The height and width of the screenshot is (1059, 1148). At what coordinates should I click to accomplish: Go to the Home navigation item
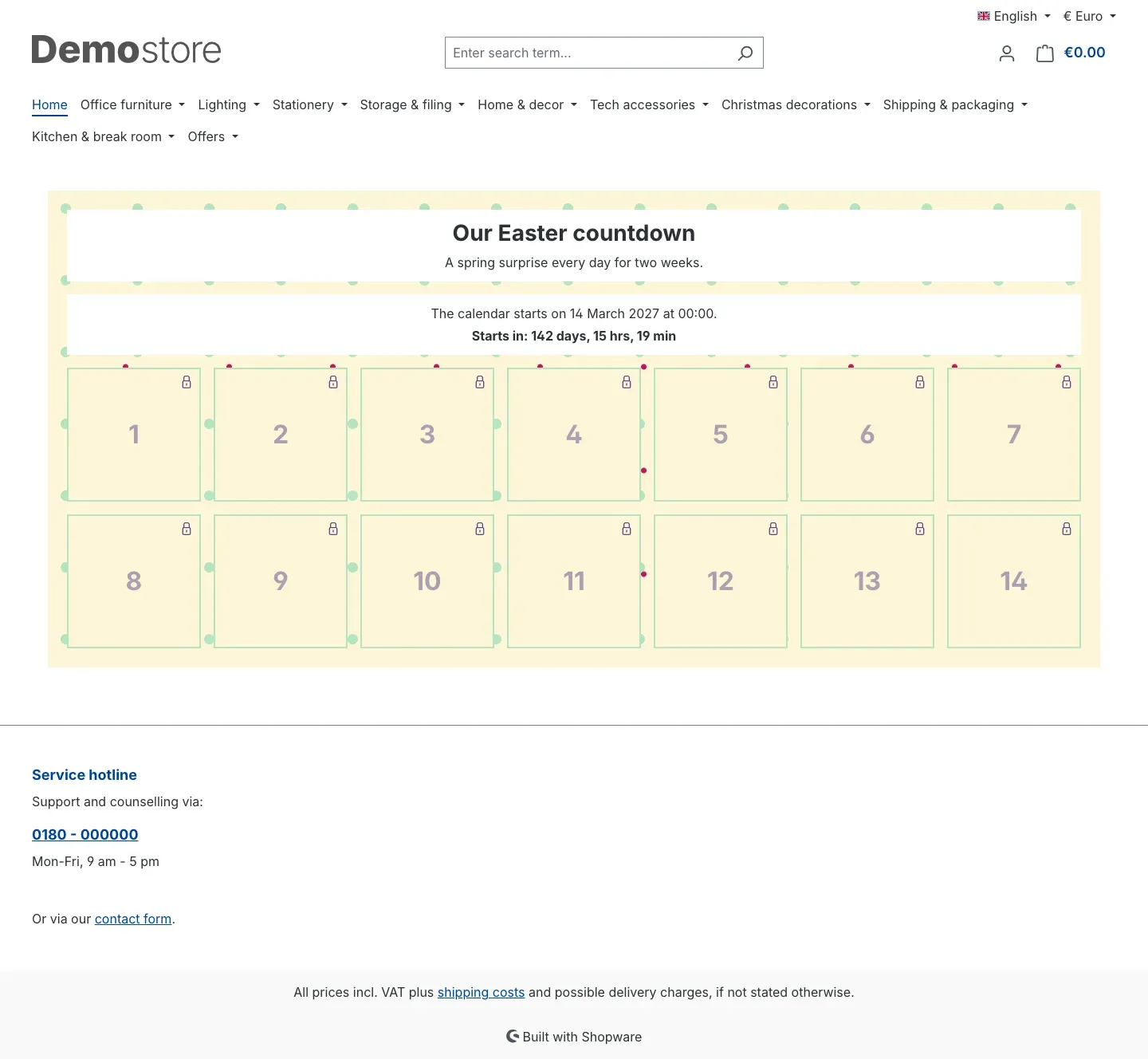(49, 104)
